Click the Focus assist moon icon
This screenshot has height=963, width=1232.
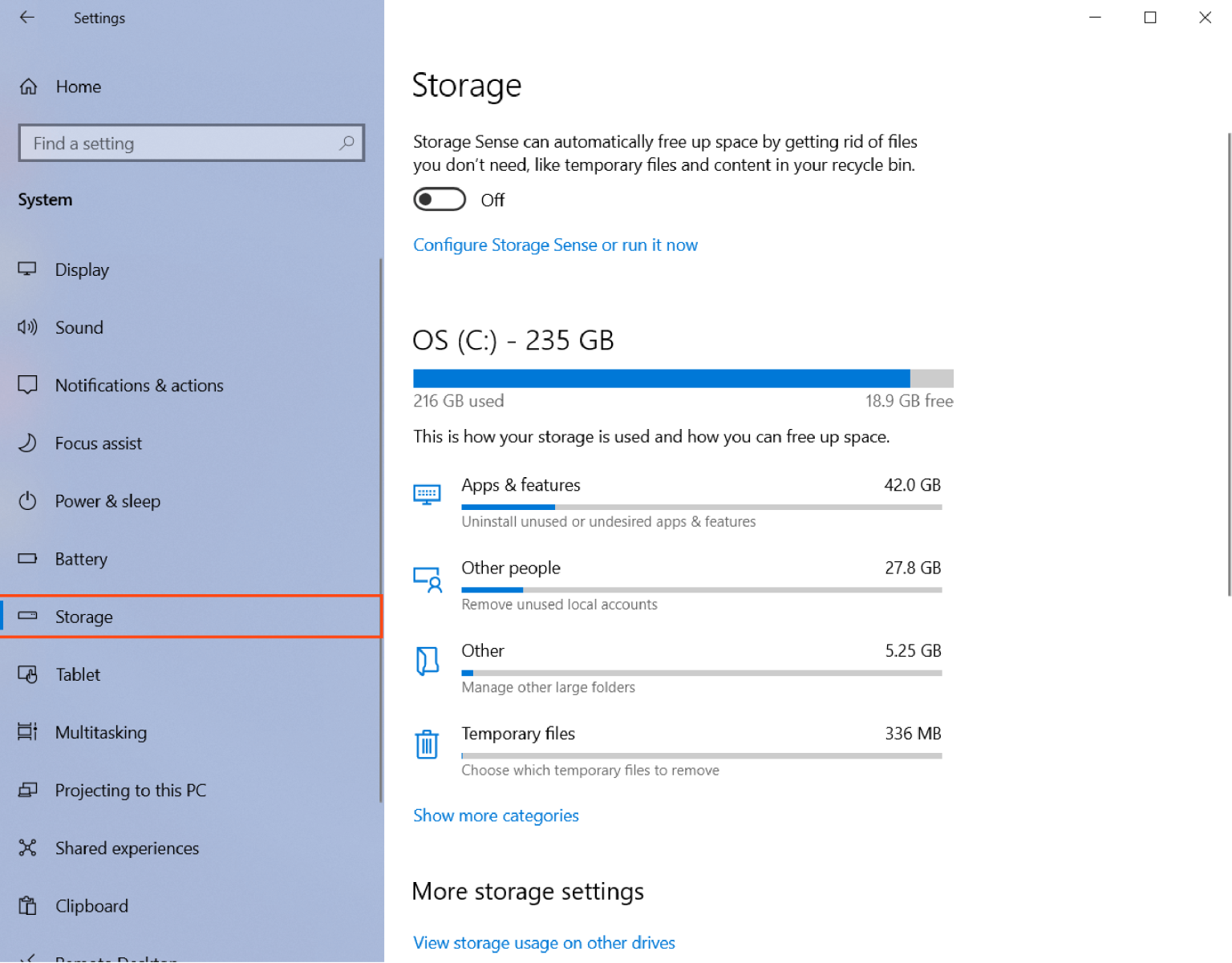click(x=28, y=443)
